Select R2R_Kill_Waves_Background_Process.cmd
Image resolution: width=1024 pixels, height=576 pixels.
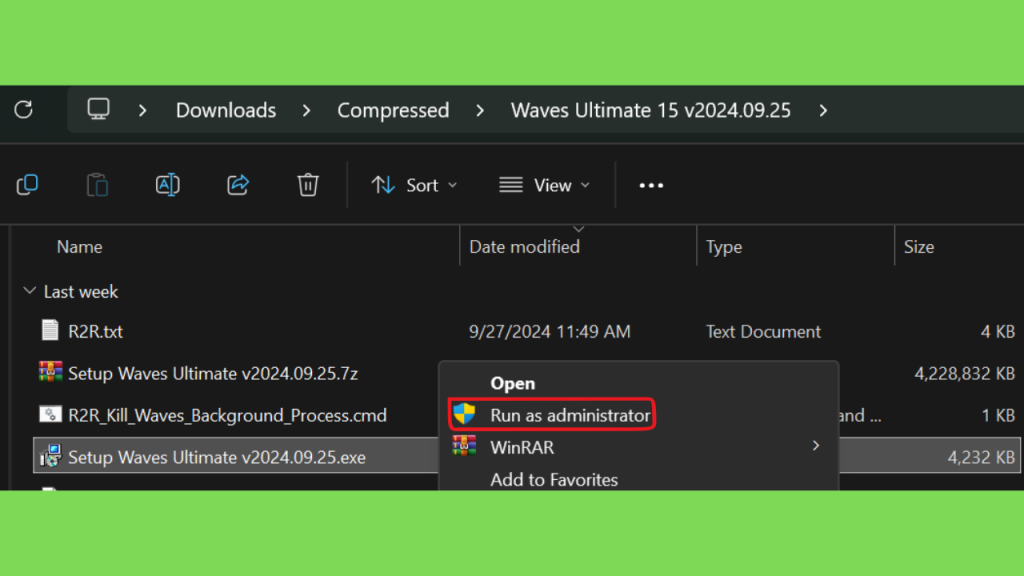click(x=227, y=415)
